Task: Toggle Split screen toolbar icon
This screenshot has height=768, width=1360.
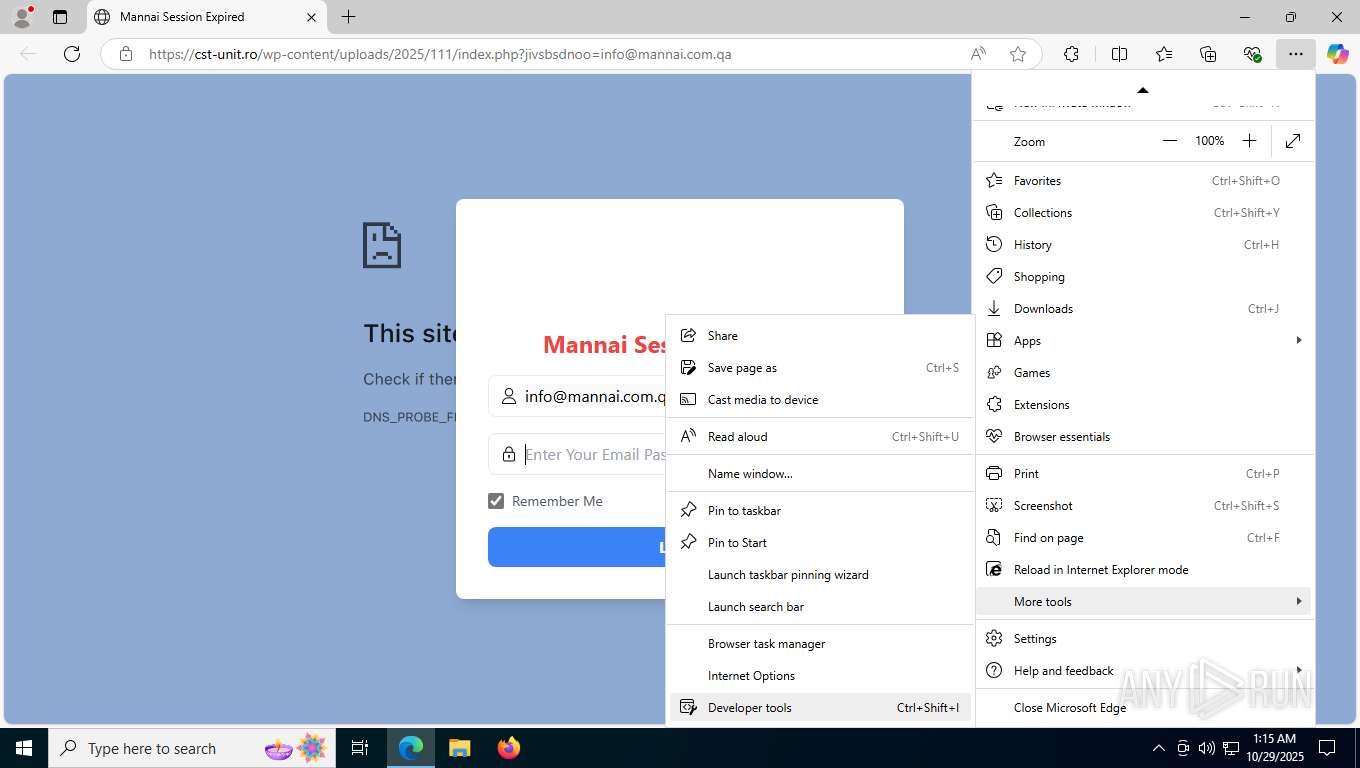Action: tap(1119, 54)
